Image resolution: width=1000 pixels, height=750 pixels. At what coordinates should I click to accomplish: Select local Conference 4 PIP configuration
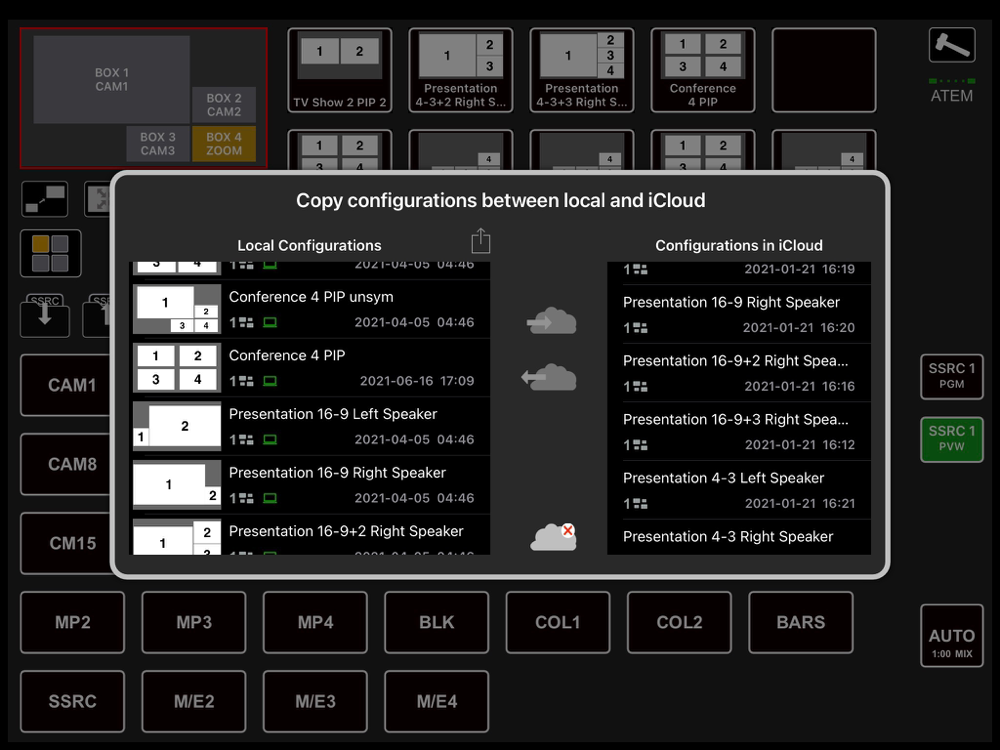pyautogui.click(x=311, y=368)
